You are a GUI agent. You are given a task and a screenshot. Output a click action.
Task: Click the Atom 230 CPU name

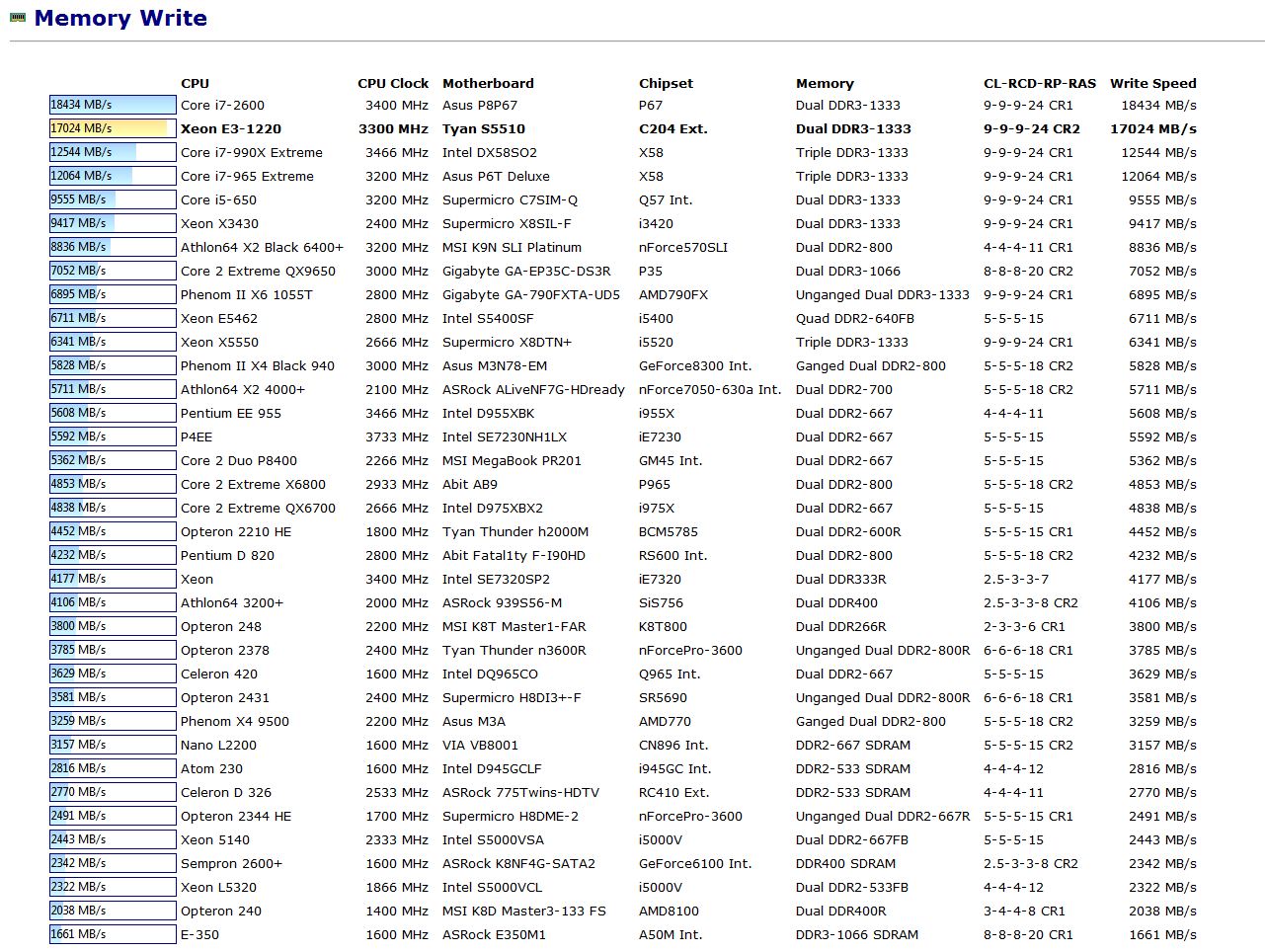click(211, 768)
